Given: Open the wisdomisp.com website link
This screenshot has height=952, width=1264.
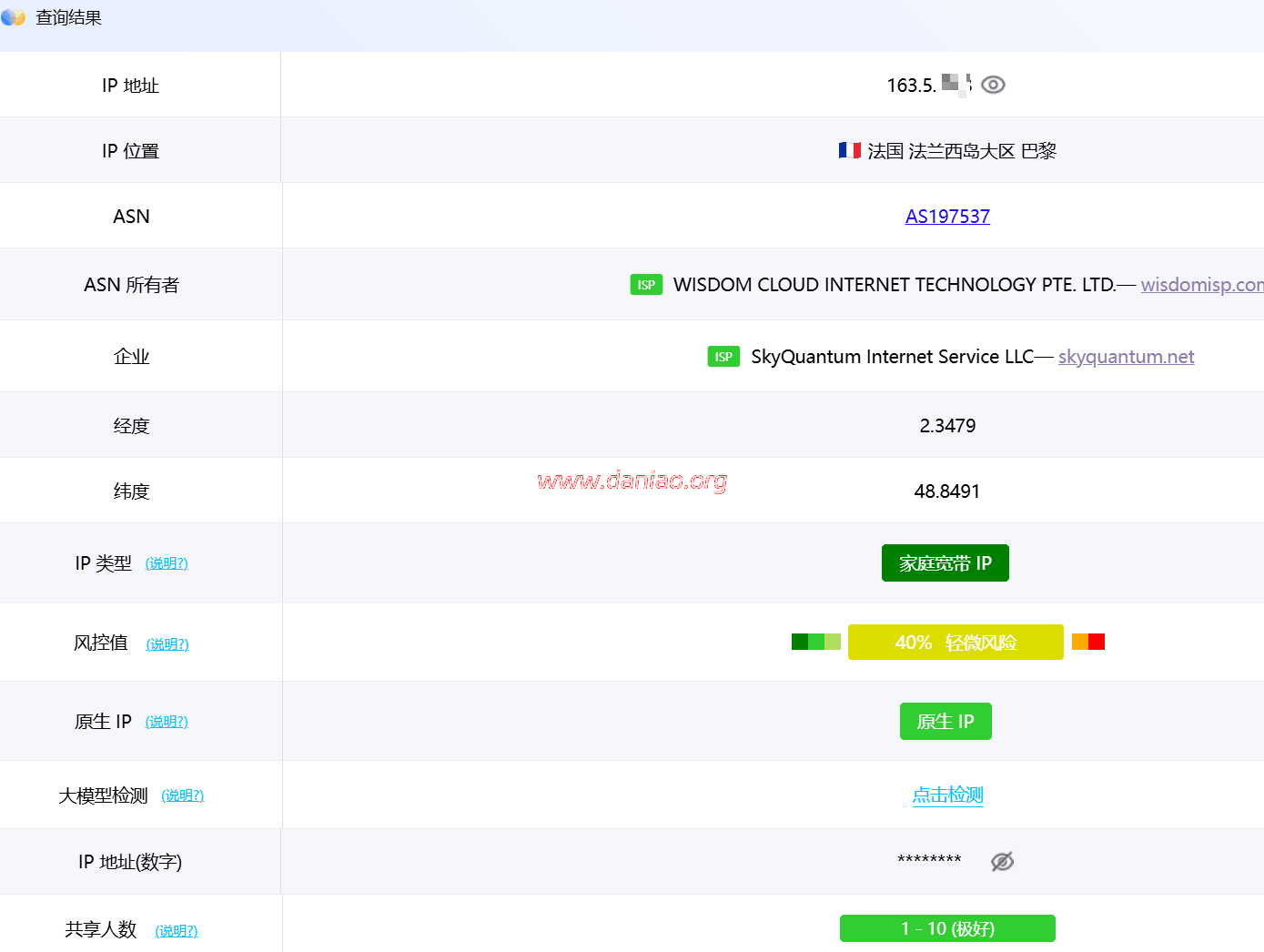Looking at the screenshot, I should (1201, 285).
